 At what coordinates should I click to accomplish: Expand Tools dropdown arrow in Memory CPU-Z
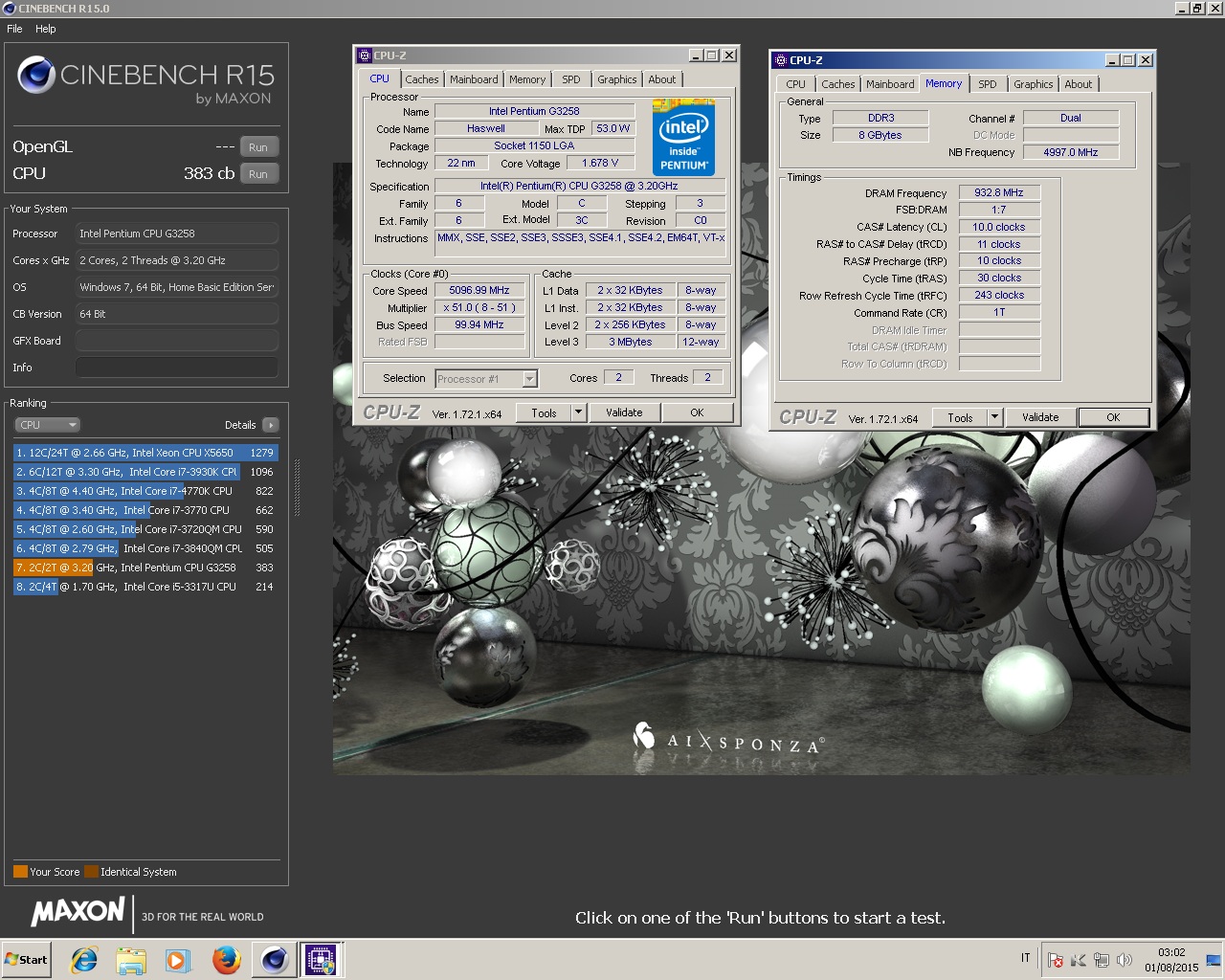click(994, 417)
